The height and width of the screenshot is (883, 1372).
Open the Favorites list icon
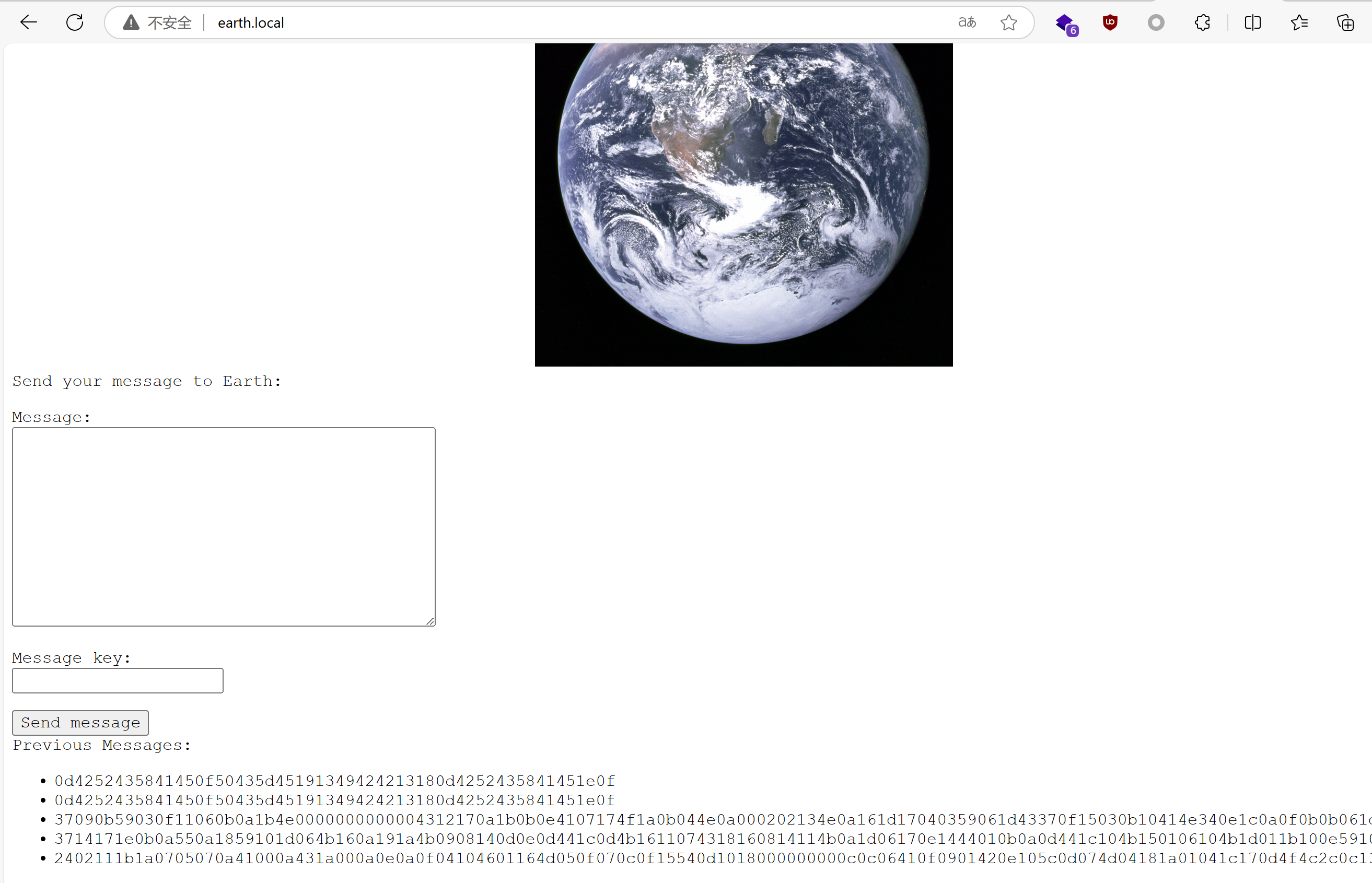click(x=1299, y=22)
